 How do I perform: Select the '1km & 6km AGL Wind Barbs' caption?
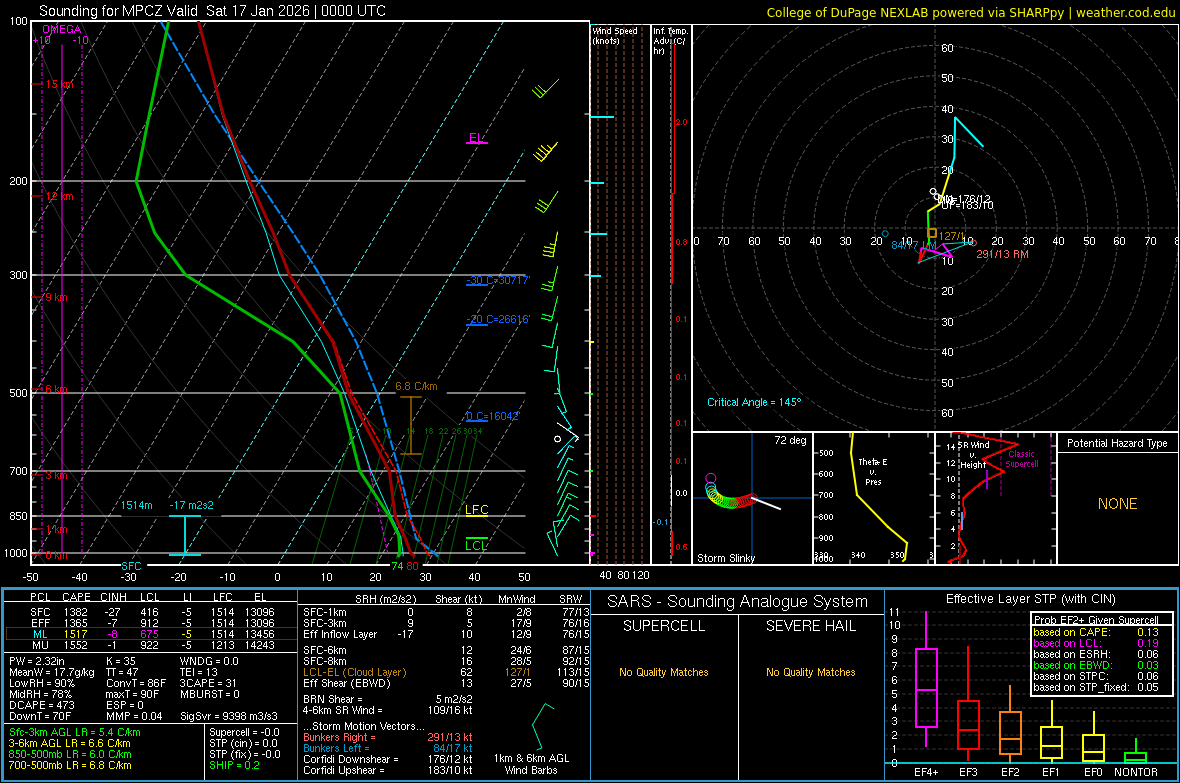[531, 764]
